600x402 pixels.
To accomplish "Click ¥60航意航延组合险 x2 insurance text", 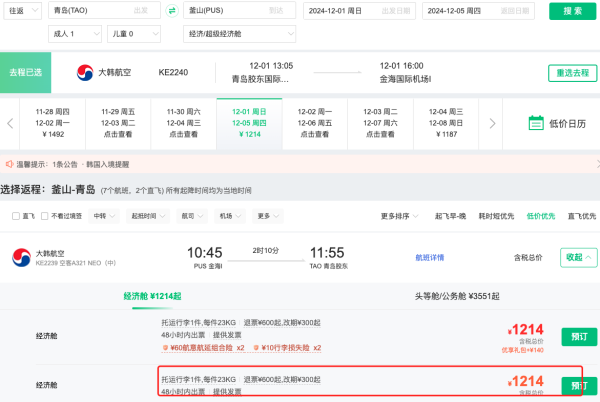I will tap(207, 348).
